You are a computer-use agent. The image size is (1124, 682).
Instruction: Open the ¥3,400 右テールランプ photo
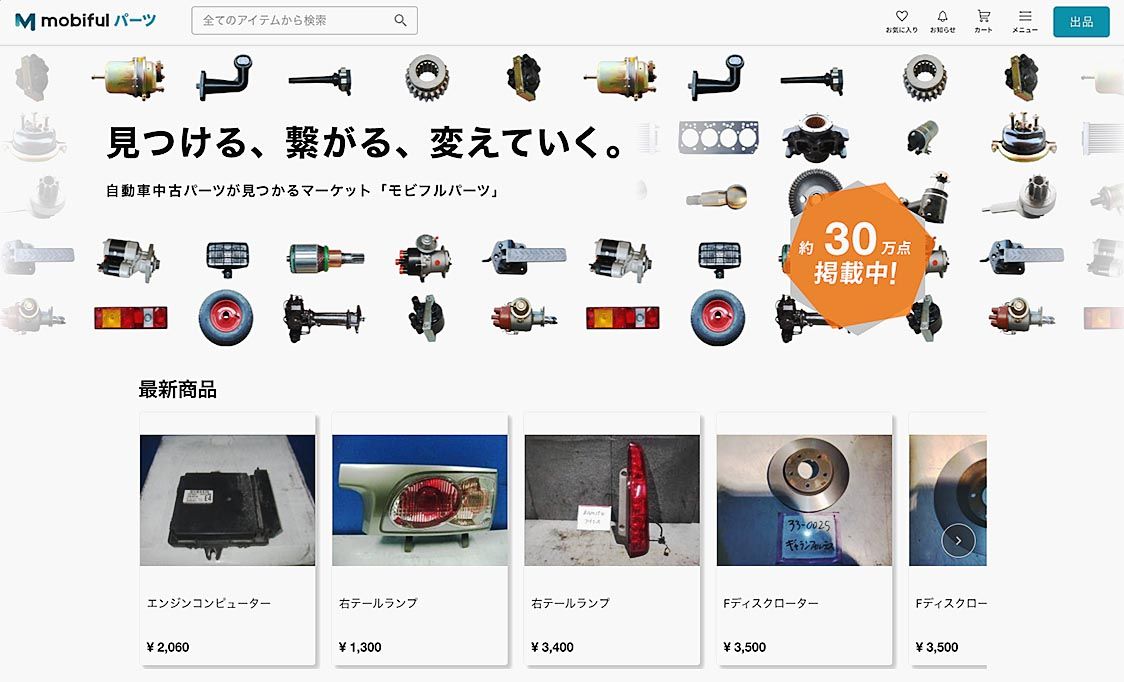tap(612, 500)
